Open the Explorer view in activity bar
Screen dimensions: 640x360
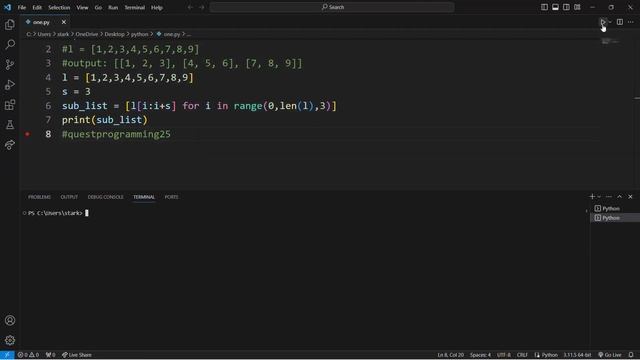coord(10,24)
